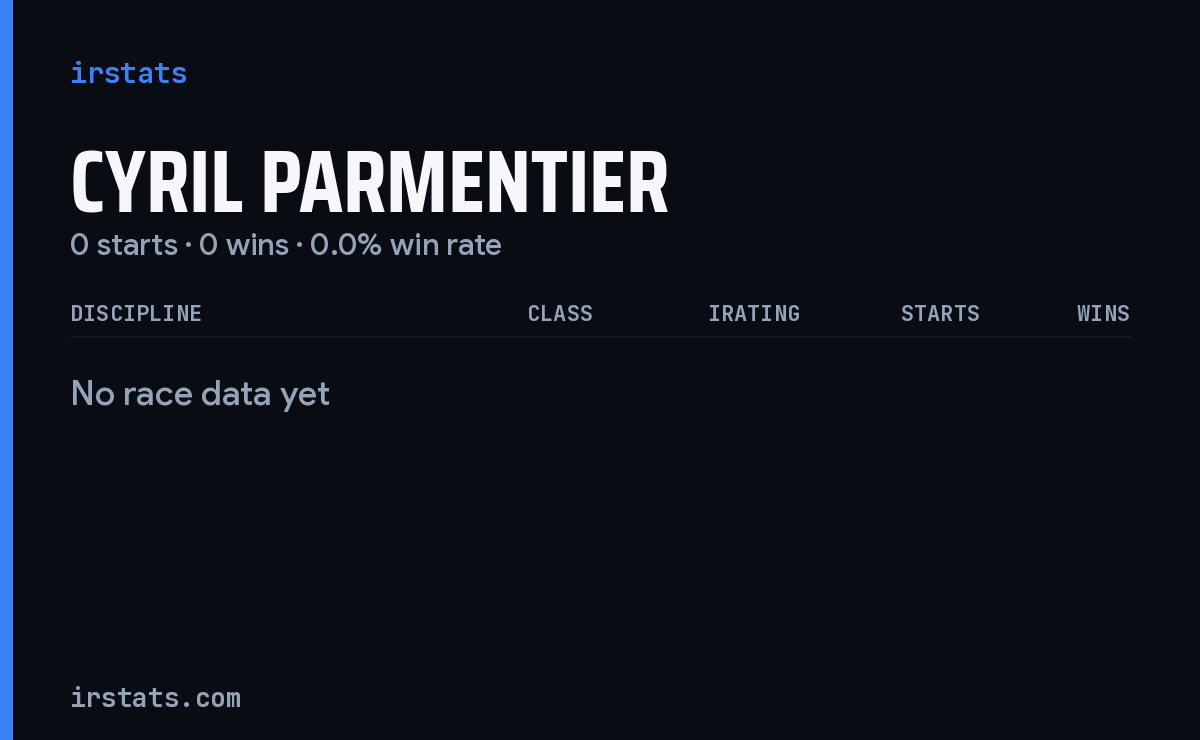Click the "No race data yet" message
The width and height of the screenshot is (1200, 740).
pos(200,394)
